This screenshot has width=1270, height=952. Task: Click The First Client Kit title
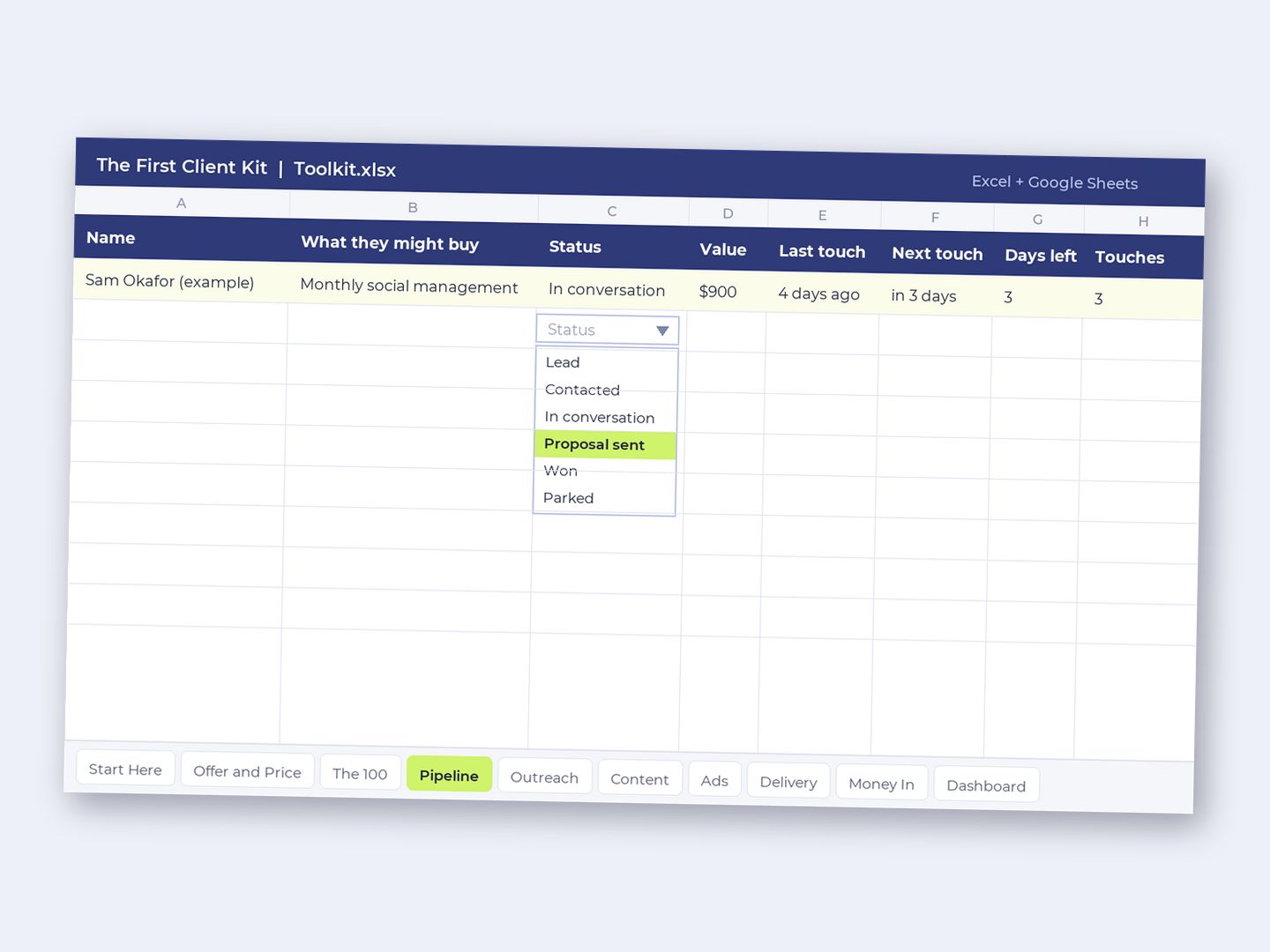[182, 166]
